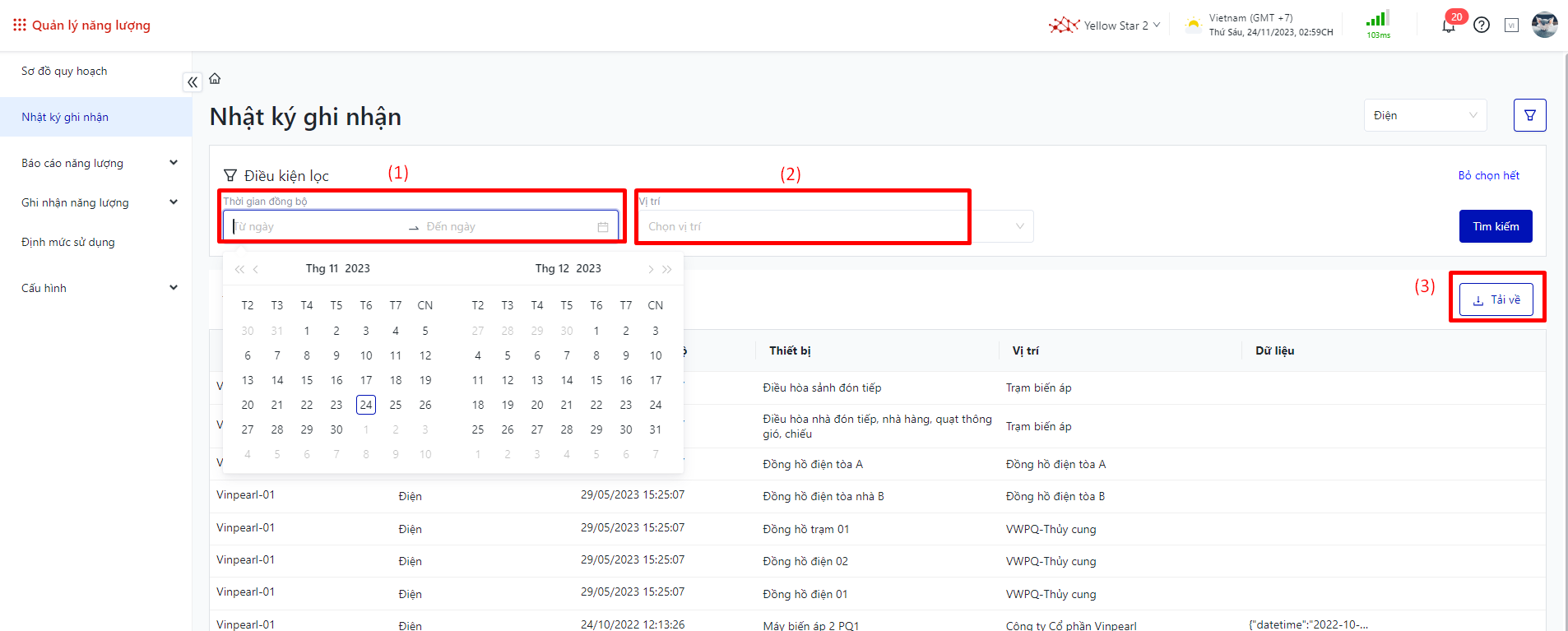Go to next month in calendar
The height and width of the screenshot is (631, 1568).
click(650, 269)
